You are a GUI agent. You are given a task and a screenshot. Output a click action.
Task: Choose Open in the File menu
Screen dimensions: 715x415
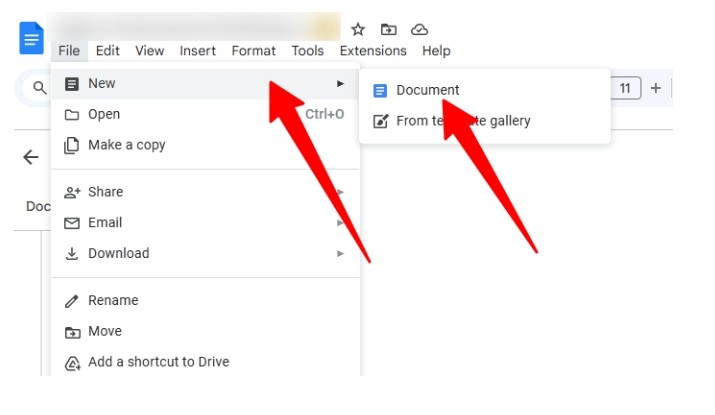coord(206,114)
